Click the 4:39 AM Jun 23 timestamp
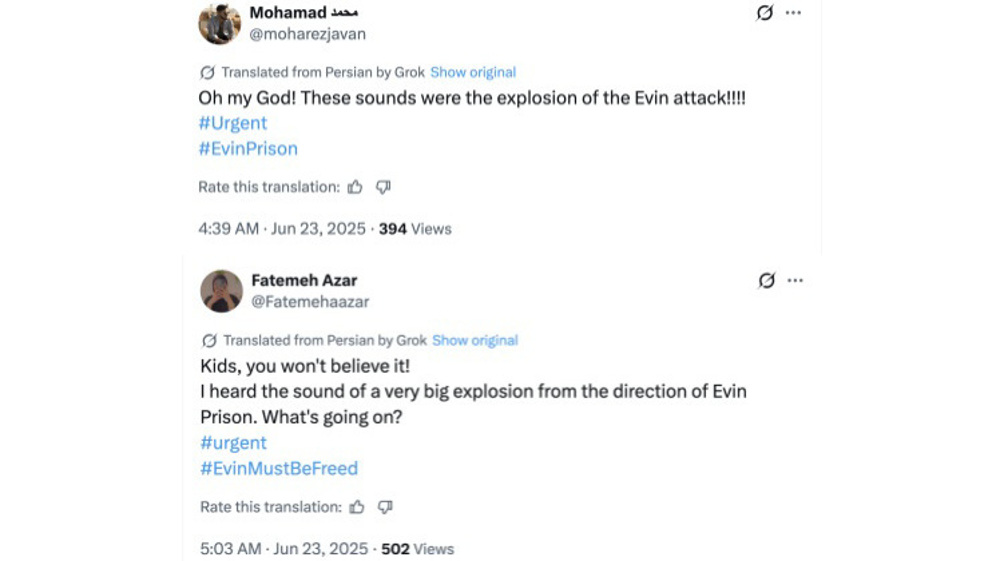 pos(283,229)
